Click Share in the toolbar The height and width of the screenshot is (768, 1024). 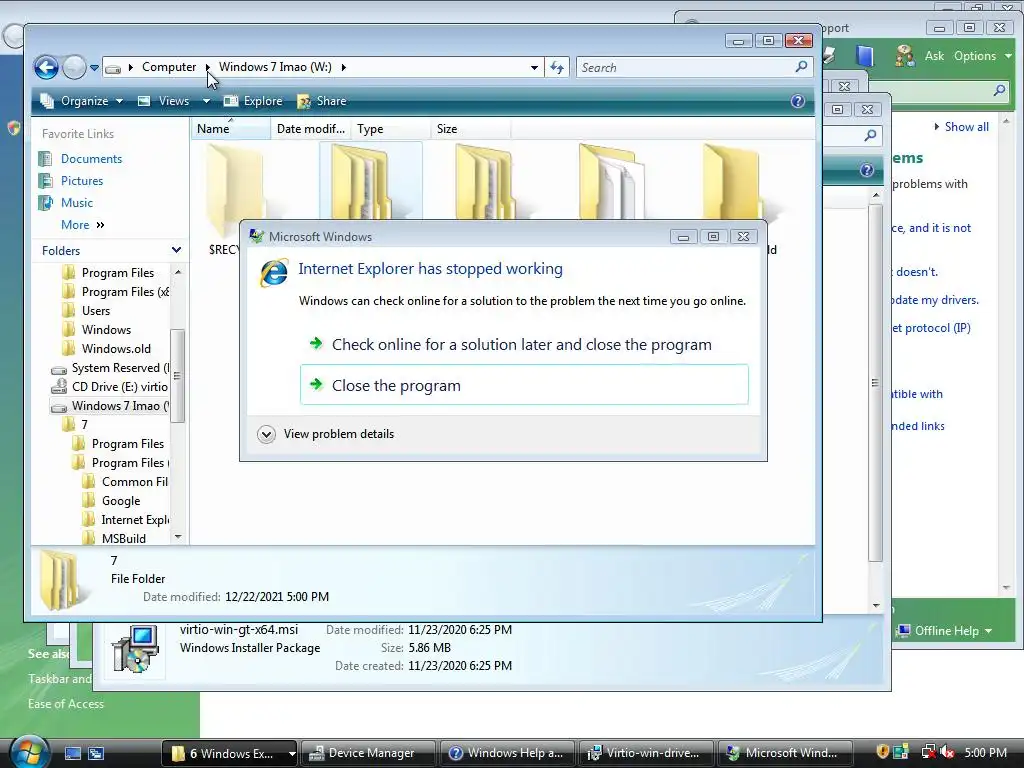coord(322,101)
